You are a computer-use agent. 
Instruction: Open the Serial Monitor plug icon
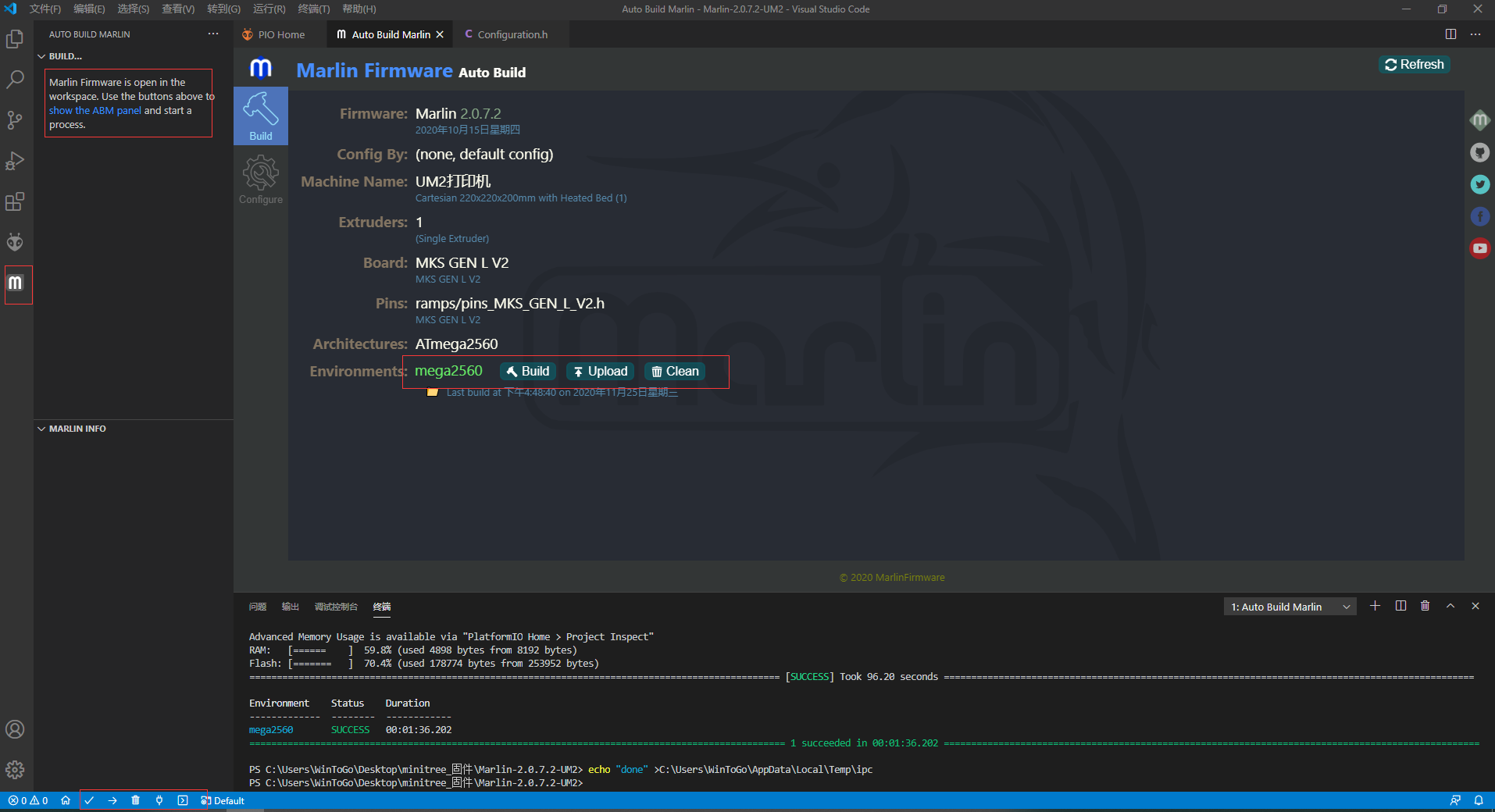(159, 800)
